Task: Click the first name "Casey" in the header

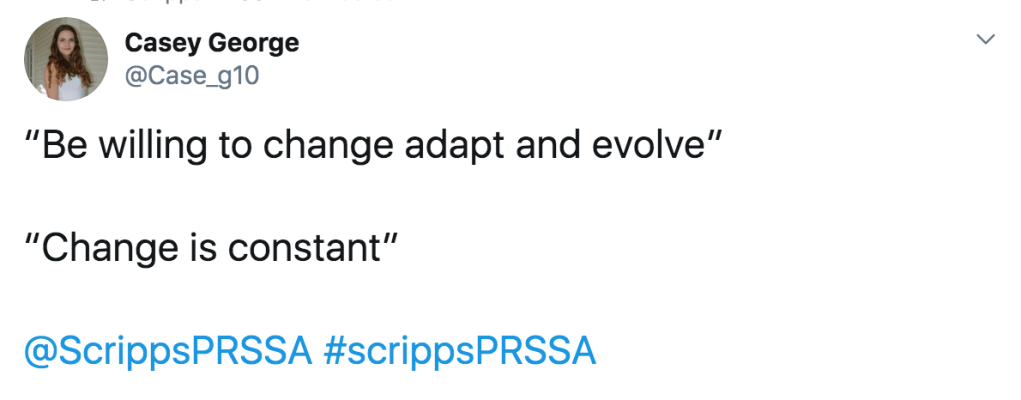Action: [x=156, y=44]
